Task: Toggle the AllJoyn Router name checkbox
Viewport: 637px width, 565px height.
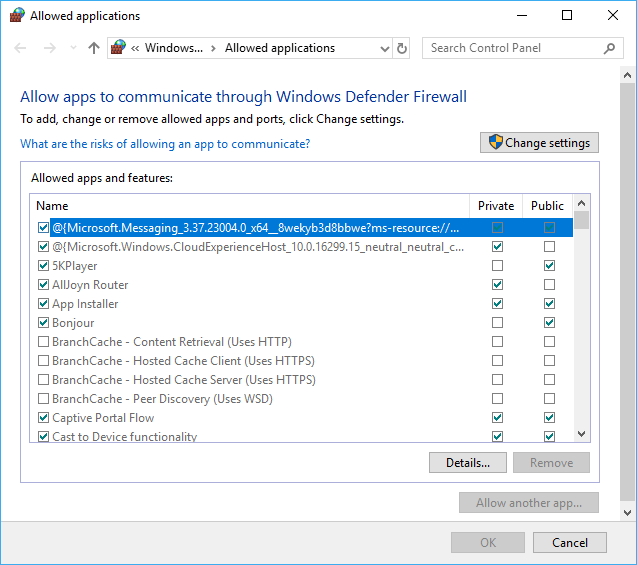Action: pos(43,284)
